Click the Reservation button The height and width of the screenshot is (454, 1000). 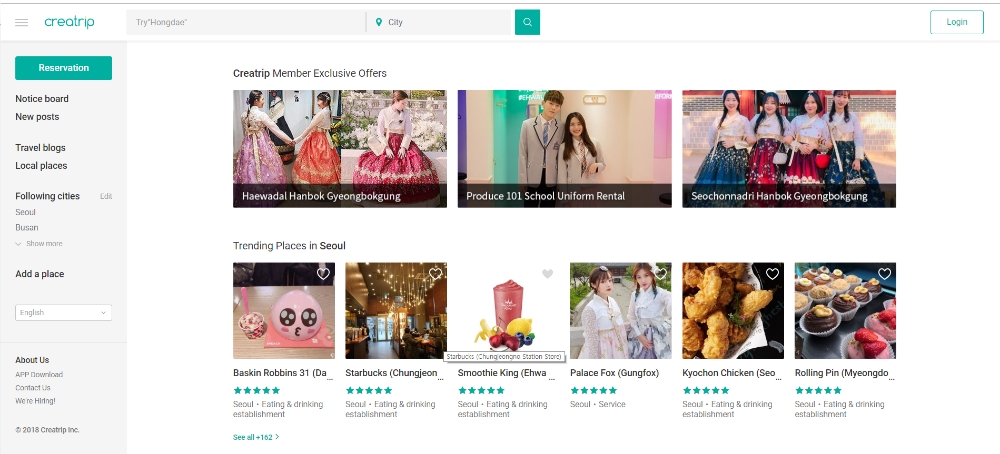pos(64,68)
